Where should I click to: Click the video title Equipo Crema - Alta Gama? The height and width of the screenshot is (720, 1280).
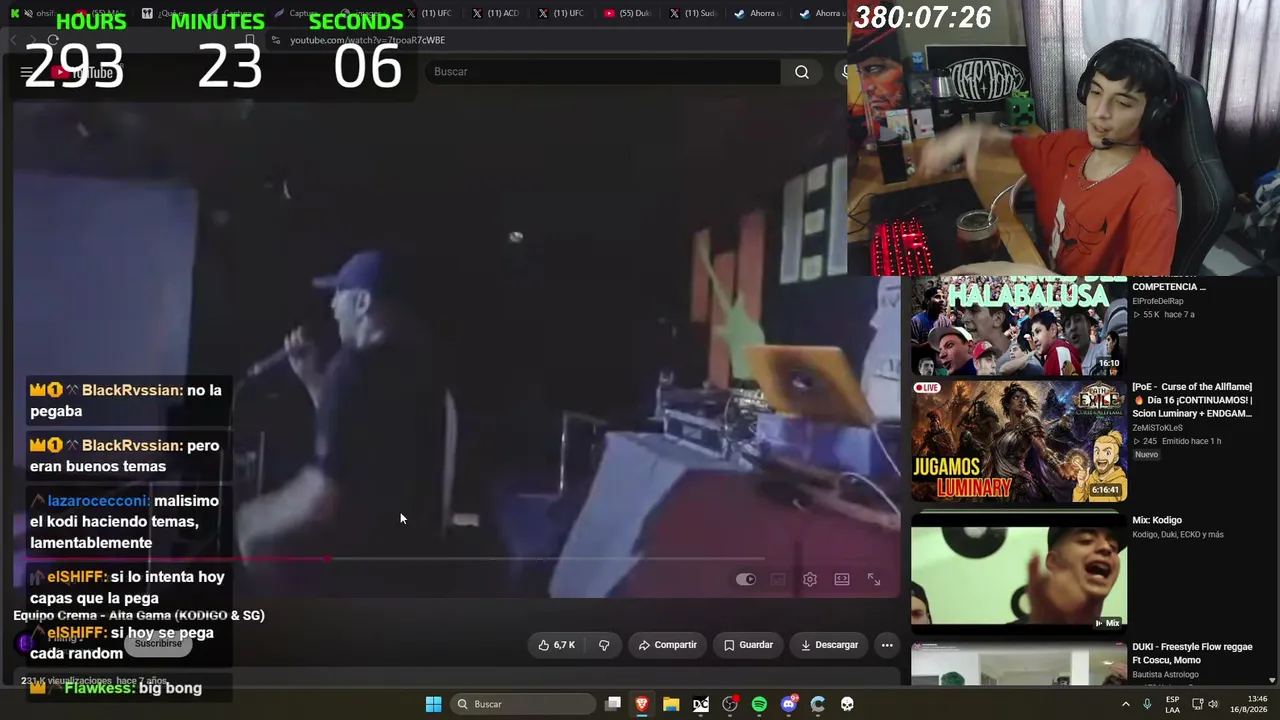pyautogui.click(x=139, y=615)
